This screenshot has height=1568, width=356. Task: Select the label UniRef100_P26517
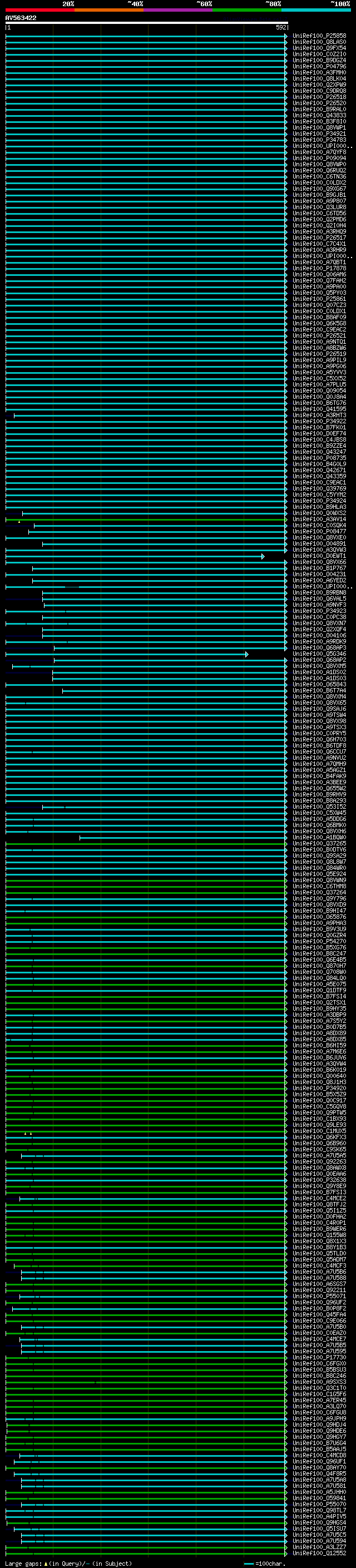coord(319,238)
